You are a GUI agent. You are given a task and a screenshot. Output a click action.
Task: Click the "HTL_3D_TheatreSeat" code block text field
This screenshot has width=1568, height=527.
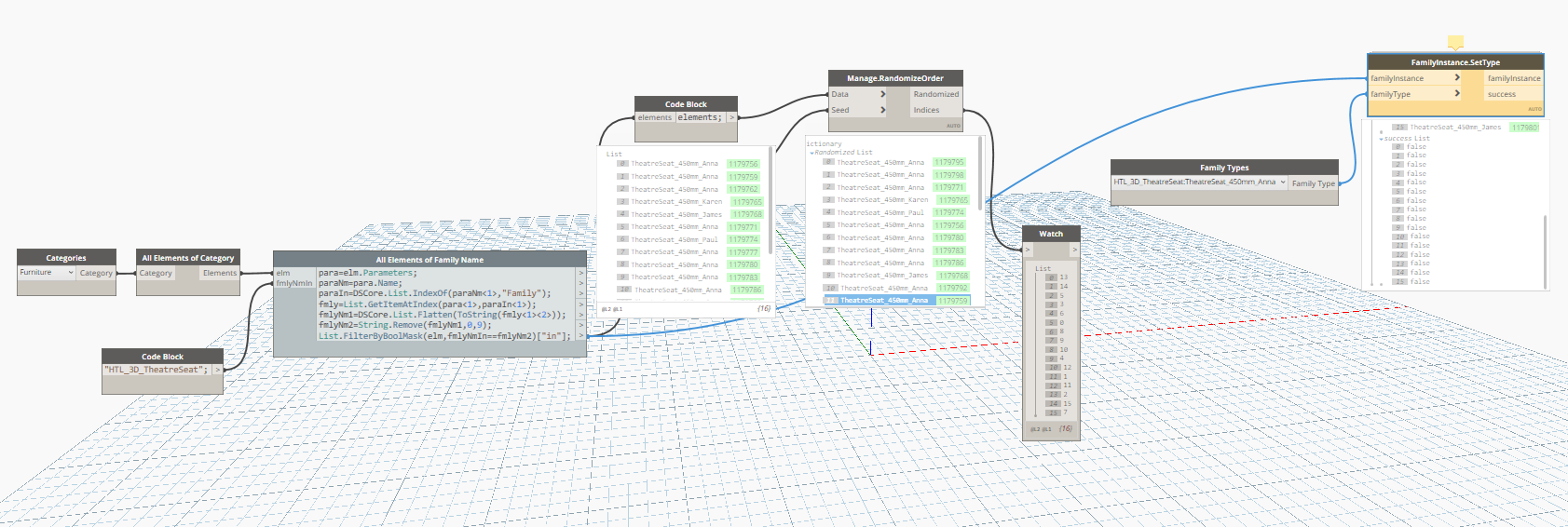pos(157,370)
